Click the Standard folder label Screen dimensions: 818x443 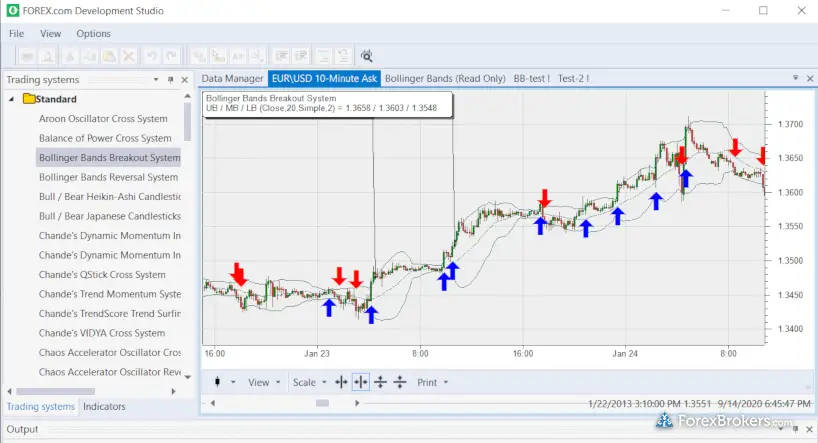pyautogui.click(x=56, y=99)
